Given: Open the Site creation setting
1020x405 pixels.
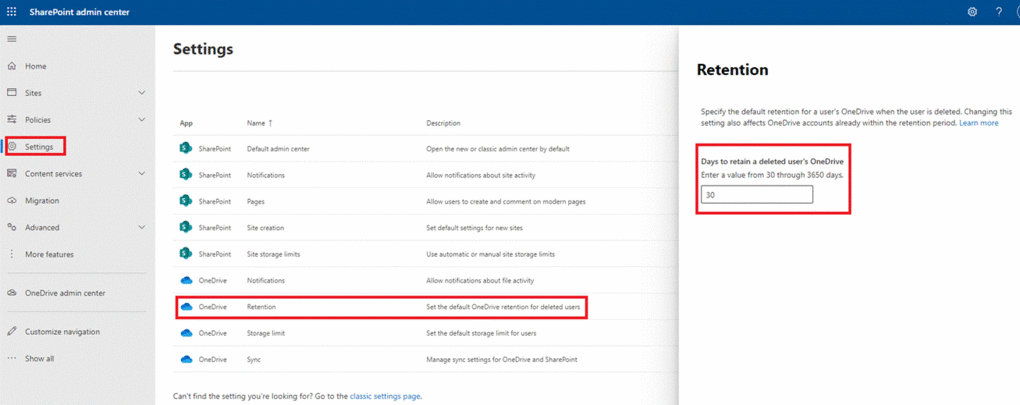Looking at the screenshot, I should [x=265, y=228].
